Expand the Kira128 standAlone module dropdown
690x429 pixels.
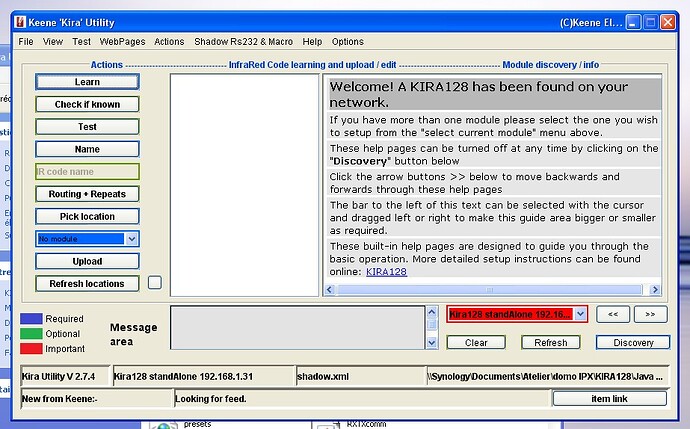580,314
